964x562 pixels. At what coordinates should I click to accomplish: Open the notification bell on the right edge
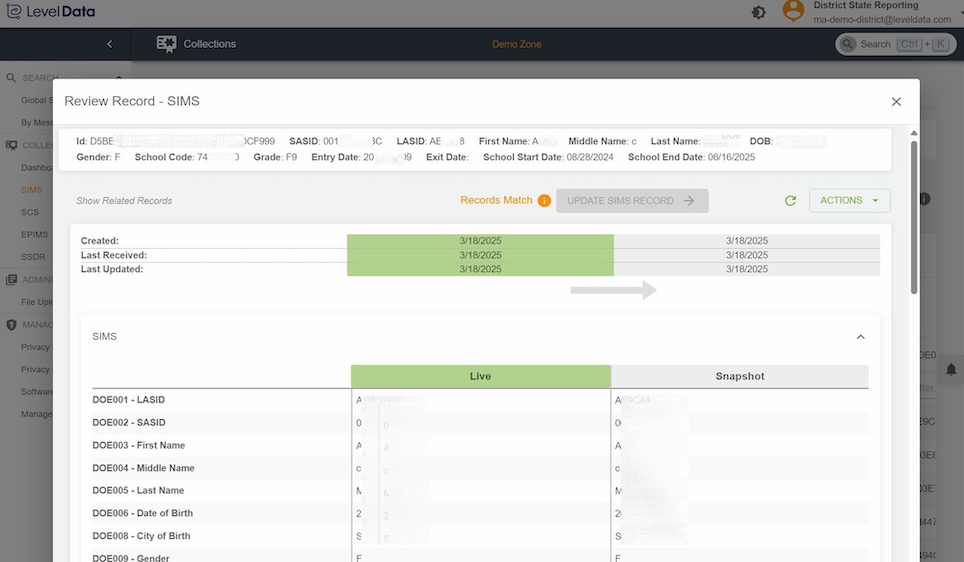tap(951, 370)
